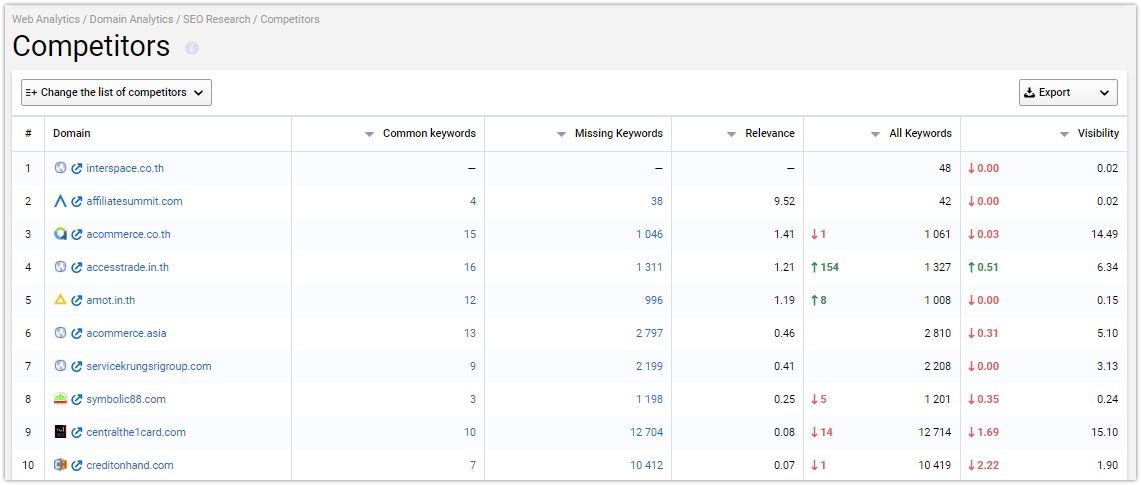Click the centralthe1card.com black favicon

click(60, 432)
